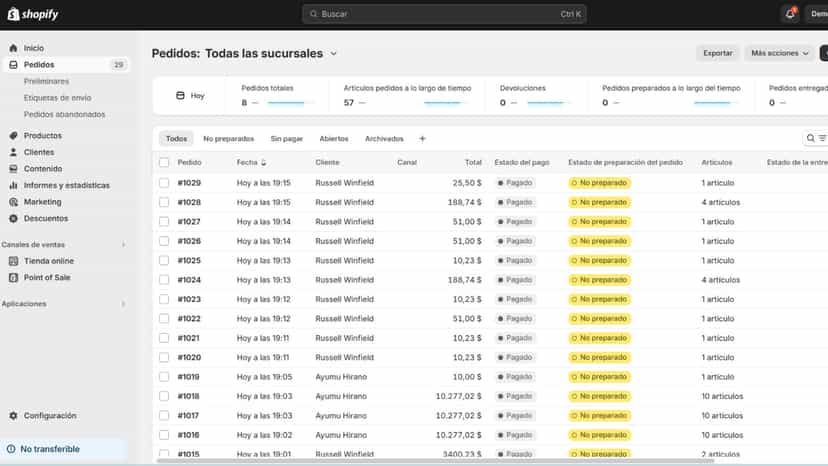Select the Todos tab

click(176, 138)
